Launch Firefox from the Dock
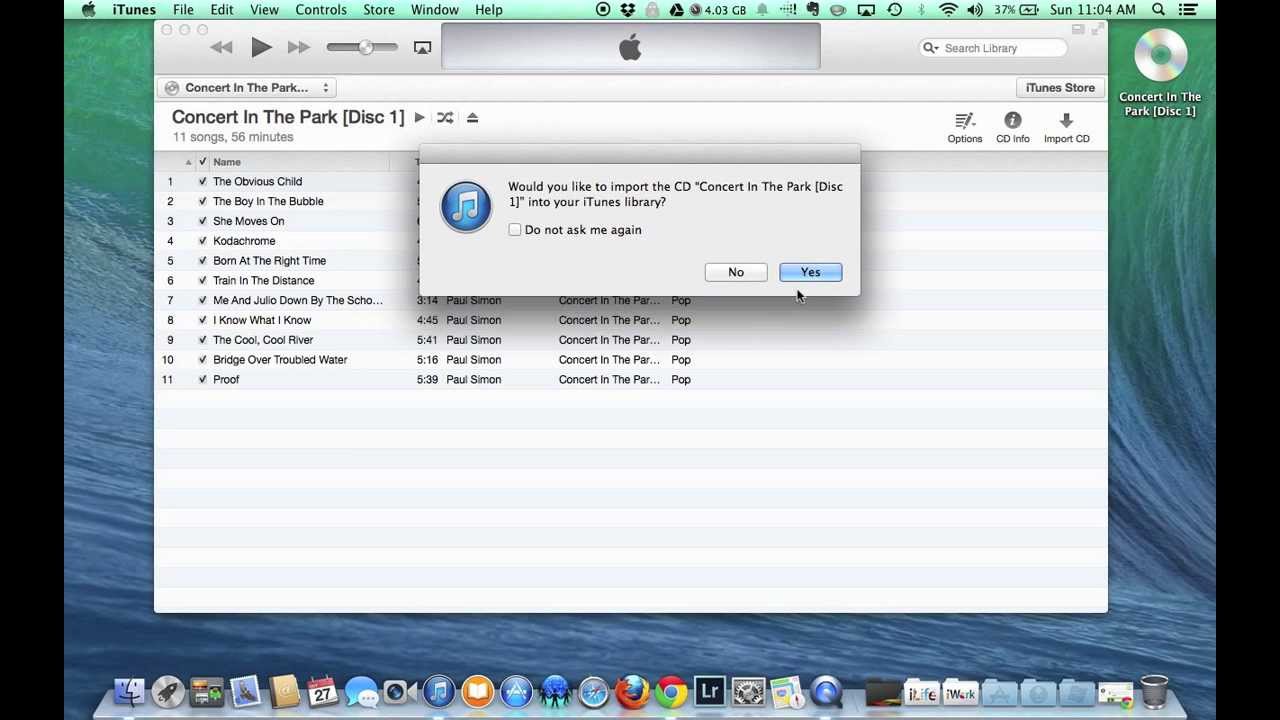Viewport: 1280px width, 720px height. pyautogui.click(x=632, y=691)
